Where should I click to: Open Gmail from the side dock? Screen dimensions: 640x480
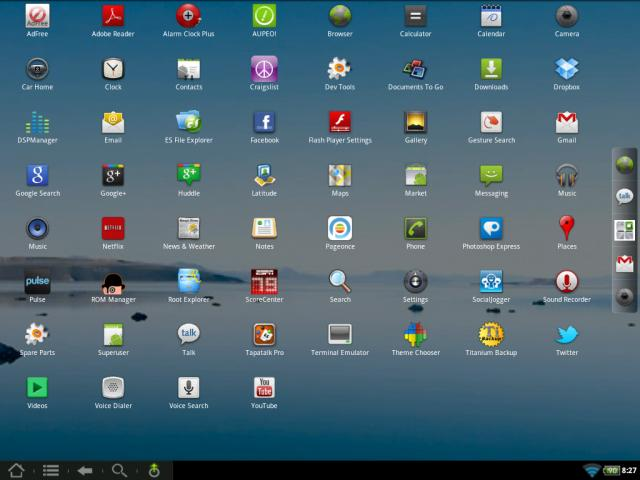coord(624,264)
